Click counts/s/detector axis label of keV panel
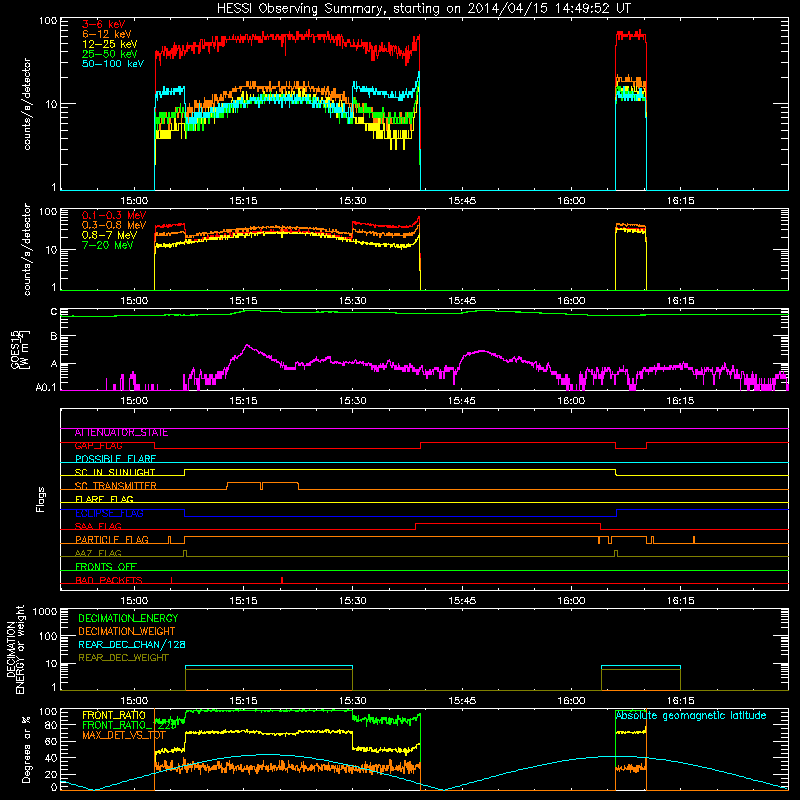The image size is (800, 800). (27, 104)
